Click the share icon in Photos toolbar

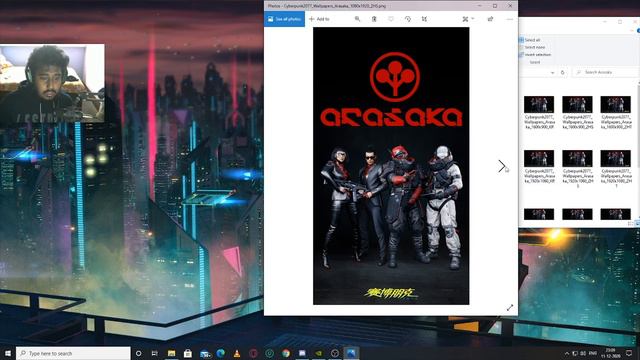[x=490, y=19]
